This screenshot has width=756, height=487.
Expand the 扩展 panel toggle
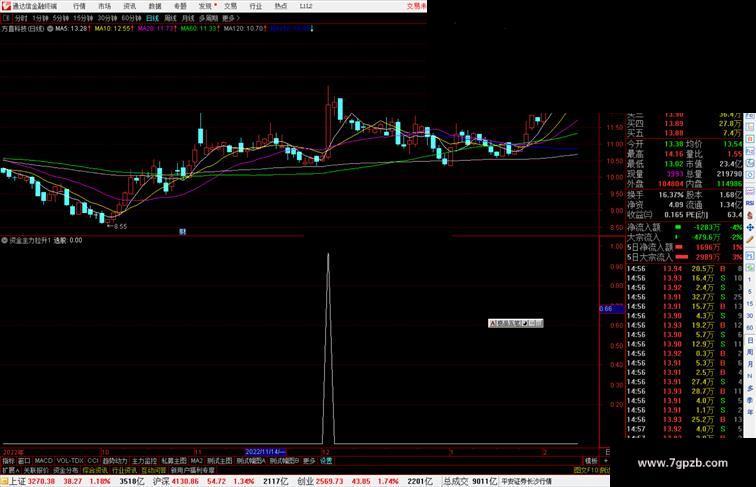pyautogui.click(x=10, y=470)
